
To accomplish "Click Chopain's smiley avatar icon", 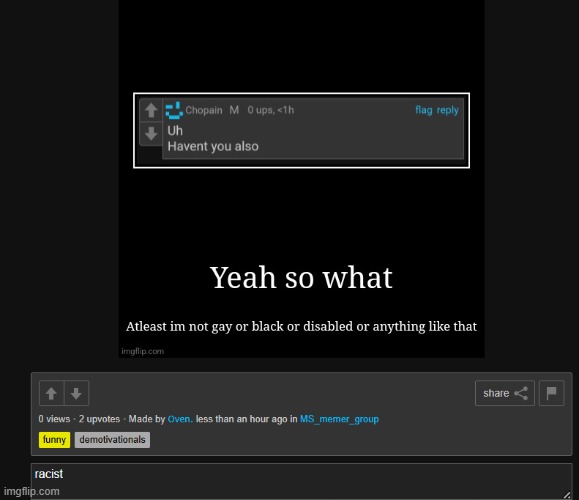I will (174, 110).
